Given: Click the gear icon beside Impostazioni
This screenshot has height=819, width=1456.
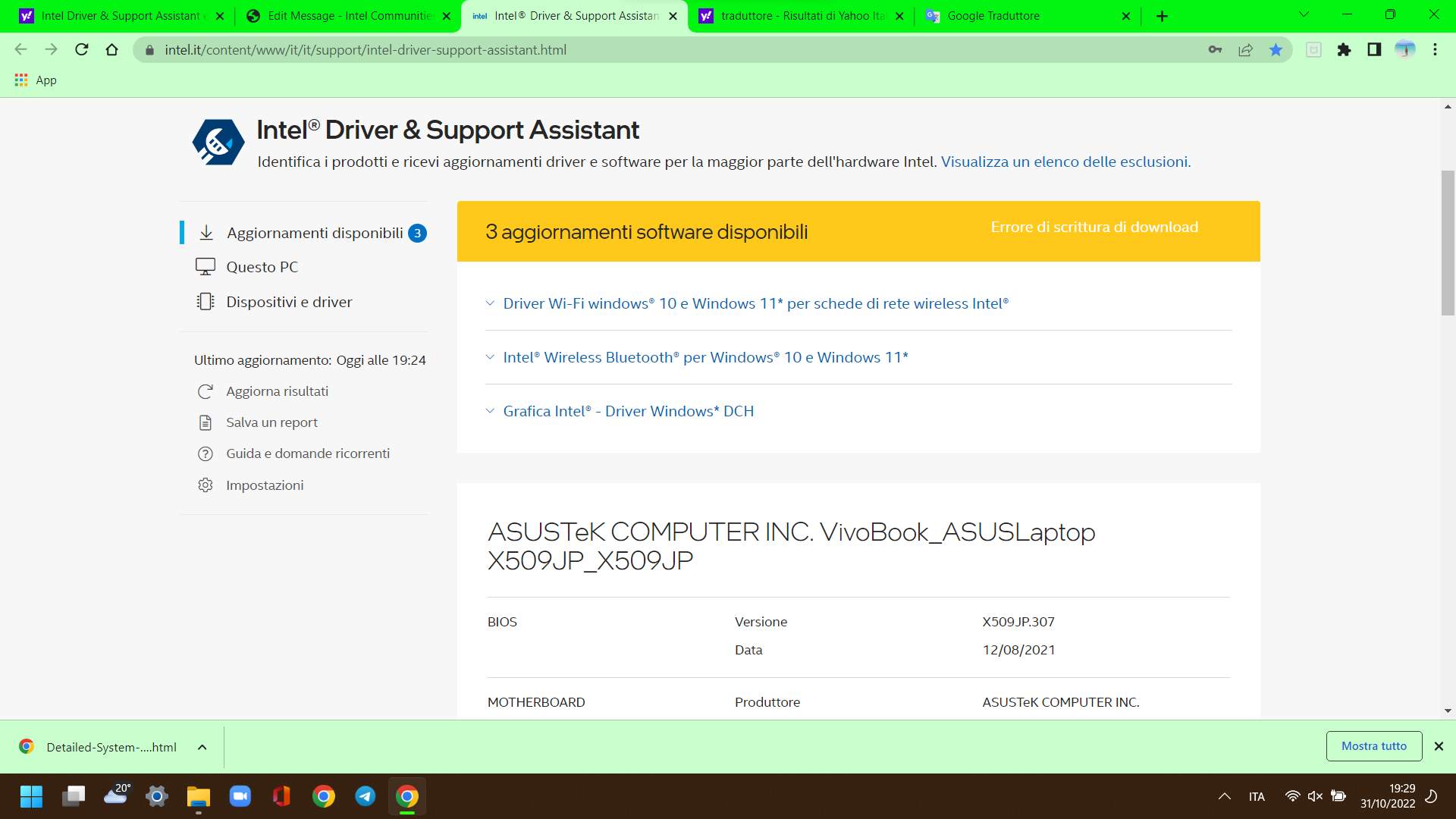Looking at the screenshot, I should pos(206,485).
